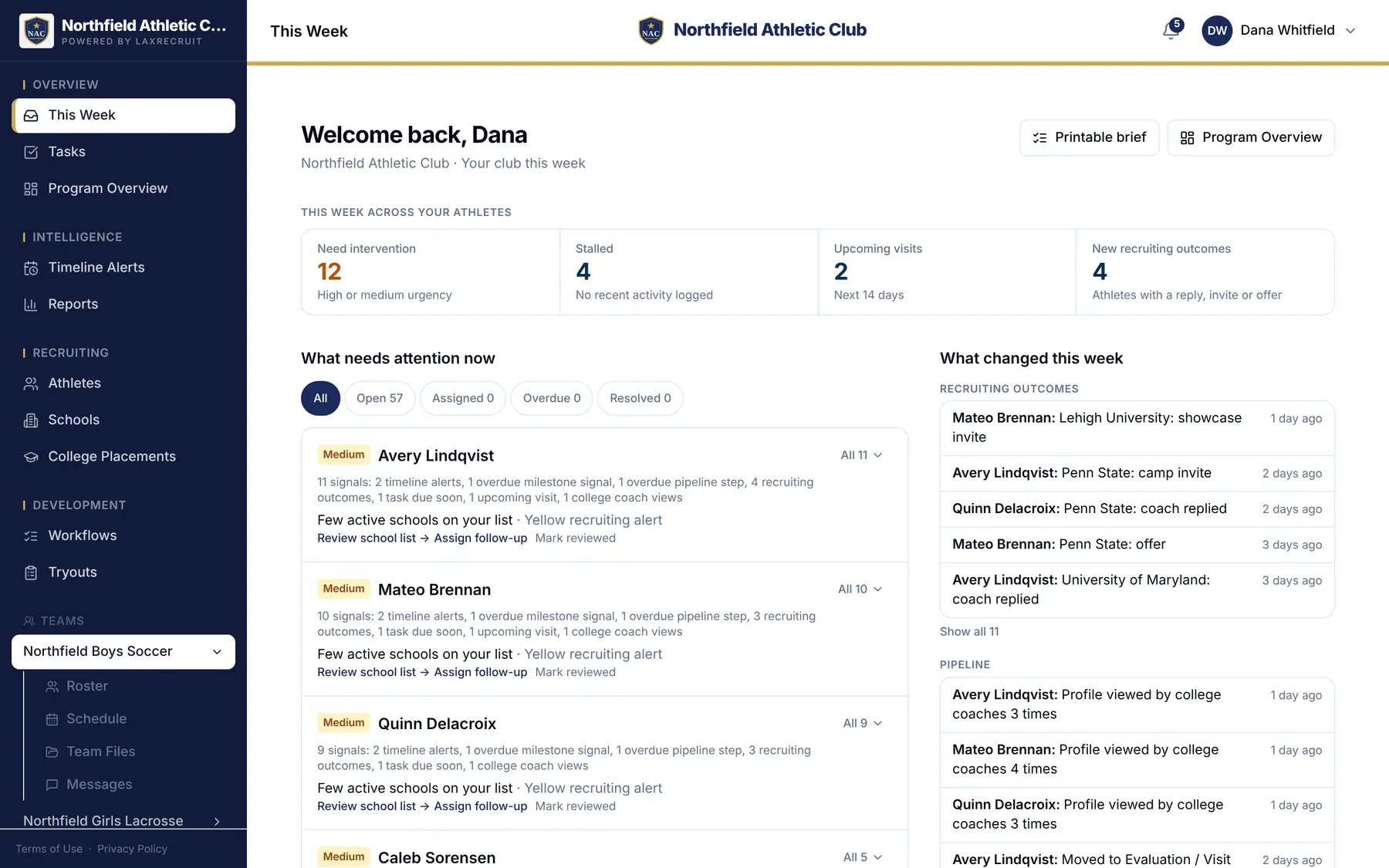This screenshot has height=868, width=1389.
Task: Select the Open 57 filter tab
Action: click(x=380, y=398)
